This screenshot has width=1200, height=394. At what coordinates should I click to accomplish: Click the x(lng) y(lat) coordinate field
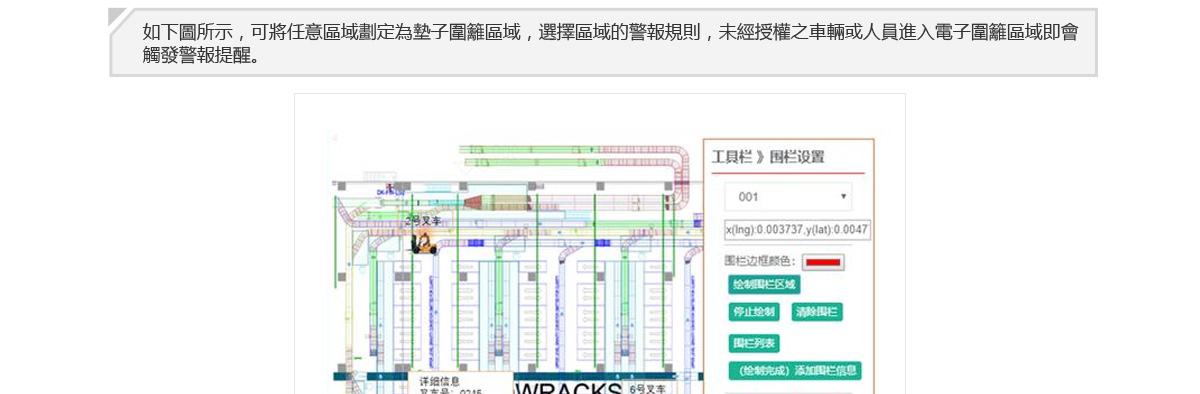coord(797,229)
